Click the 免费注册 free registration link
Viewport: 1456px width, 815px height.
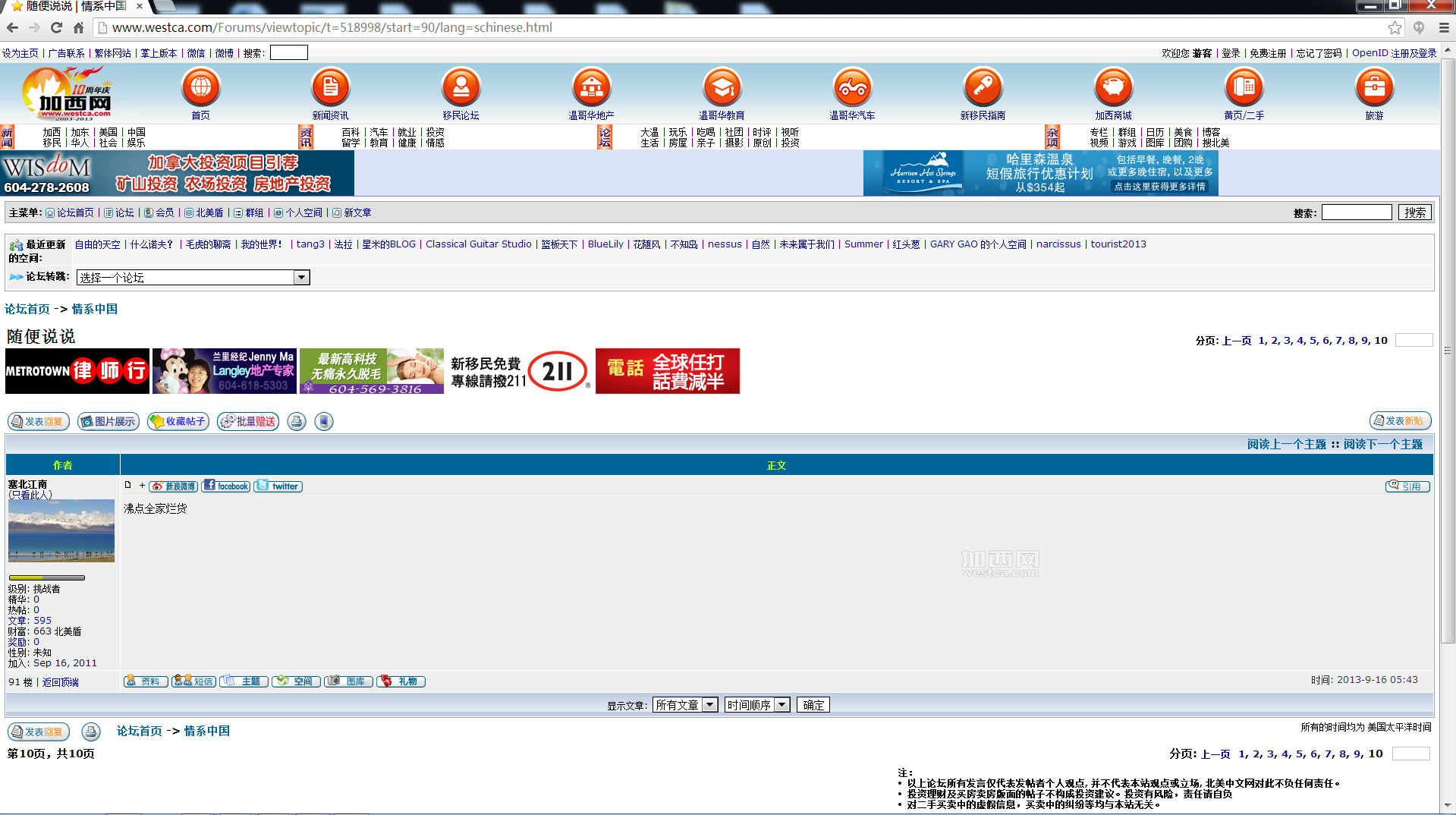(x=1268, y=53)
